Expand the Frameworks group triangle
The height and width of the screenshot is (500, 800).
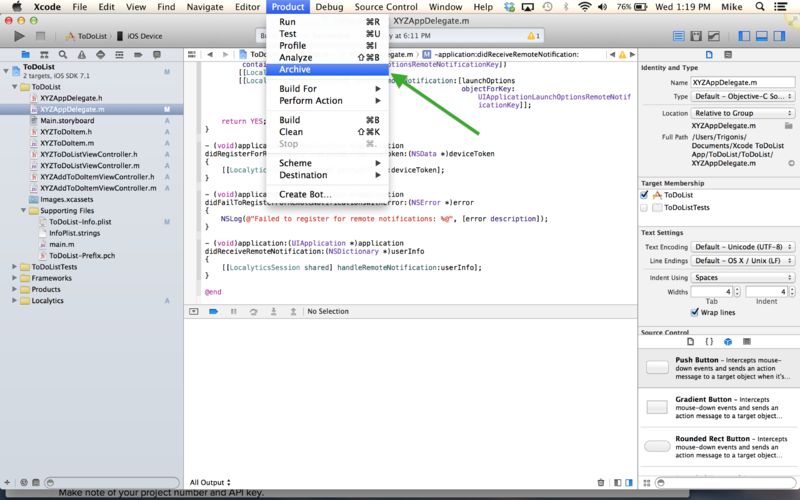[15, 278]
